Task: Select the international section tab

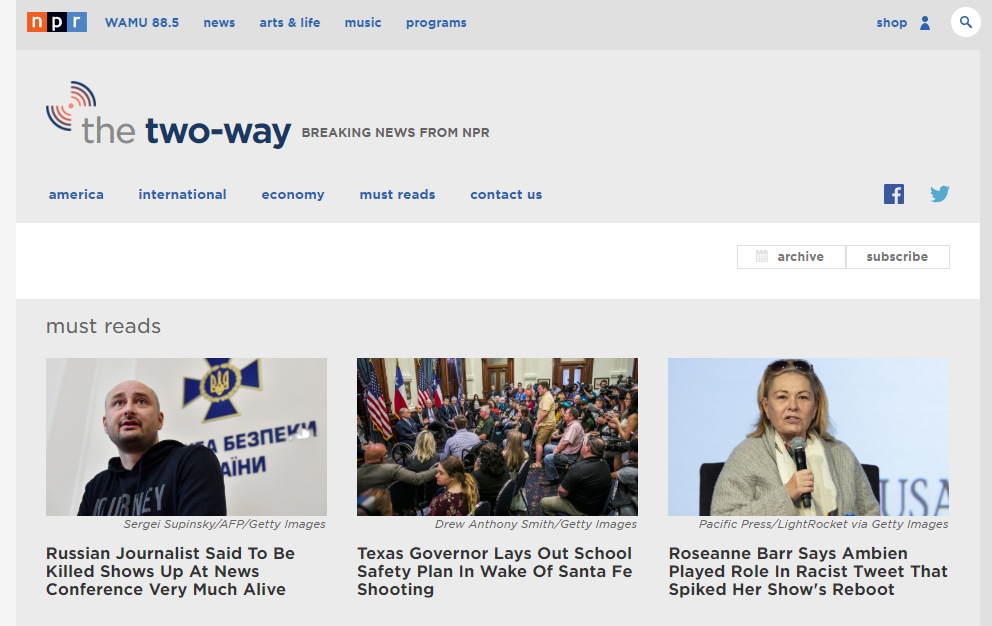Action: (x=182, y=194)
